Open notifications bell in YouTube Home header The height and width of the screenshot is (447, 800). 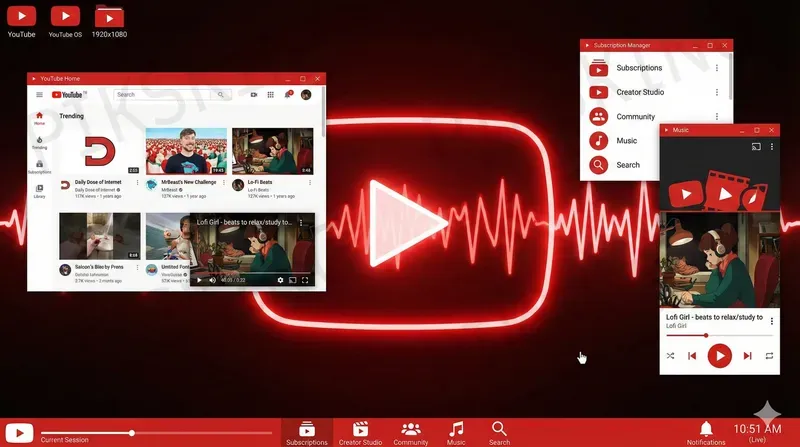tap(288, 94)
